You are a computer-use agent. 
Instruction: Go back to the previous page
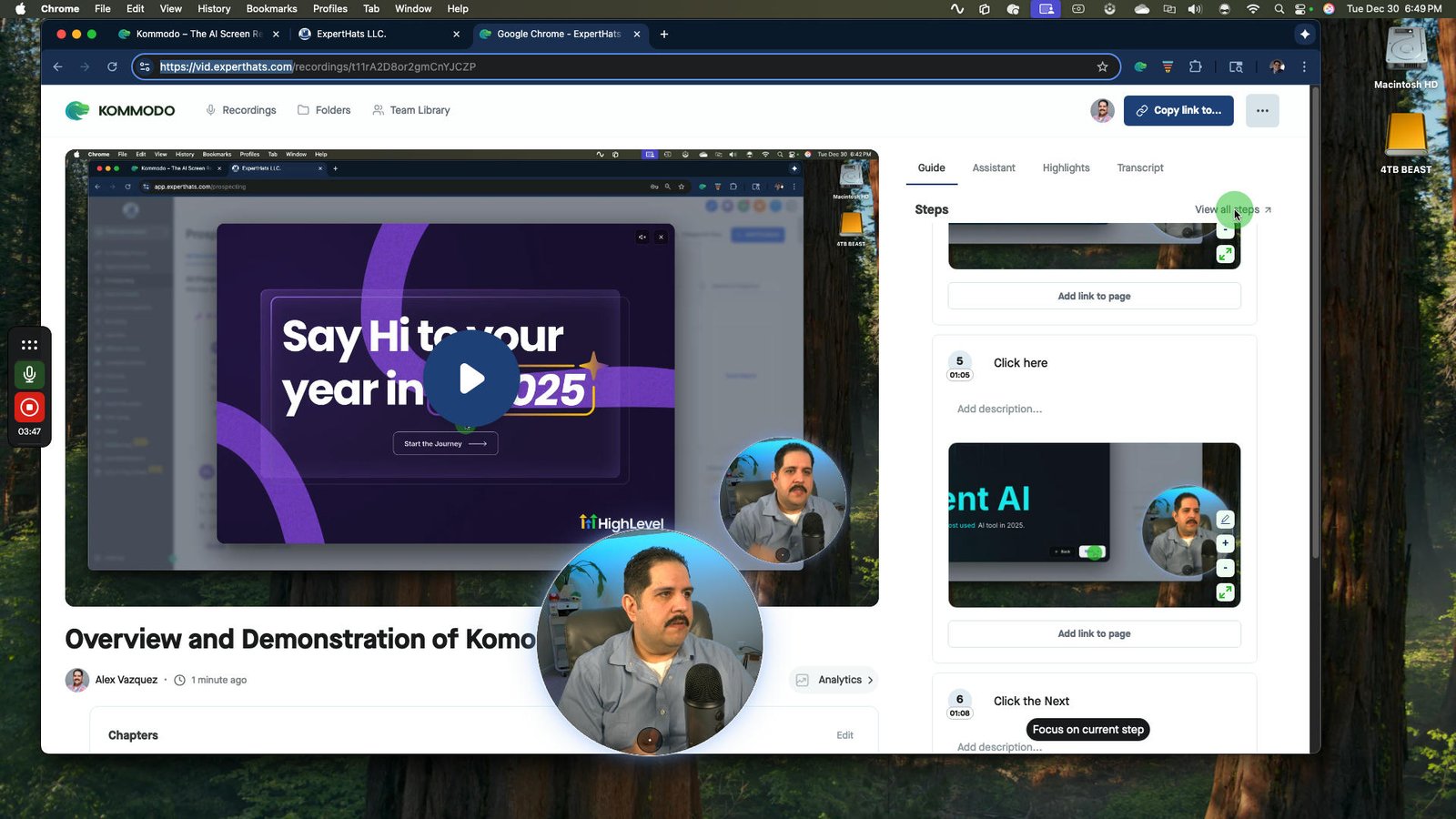click(57, 66)
